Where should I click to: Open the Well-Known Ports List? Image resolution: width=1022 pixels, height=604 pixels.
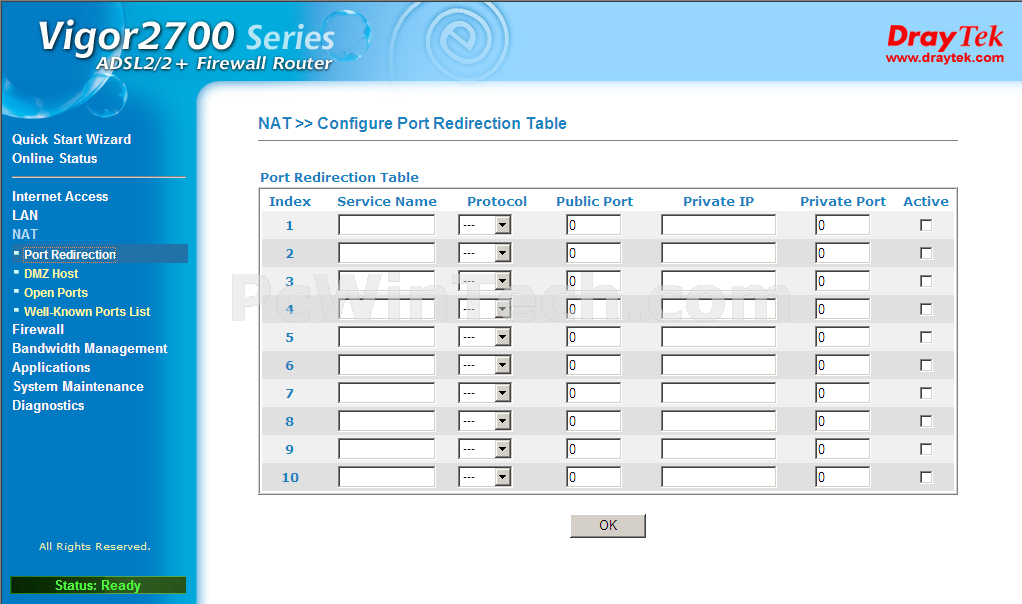87,311
